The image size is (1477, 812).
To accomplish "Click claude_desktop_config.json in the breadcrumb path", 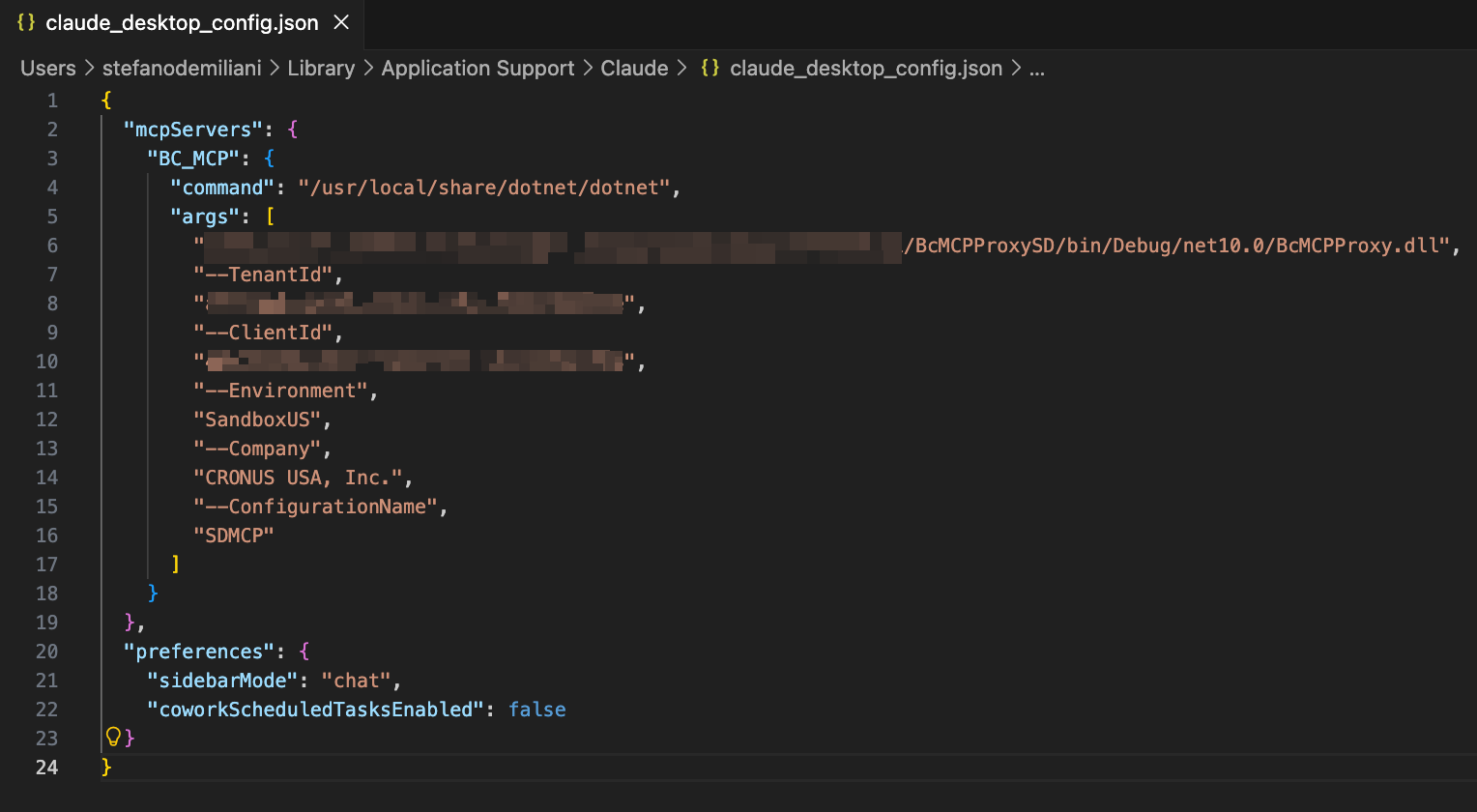I will coord(865,69).
